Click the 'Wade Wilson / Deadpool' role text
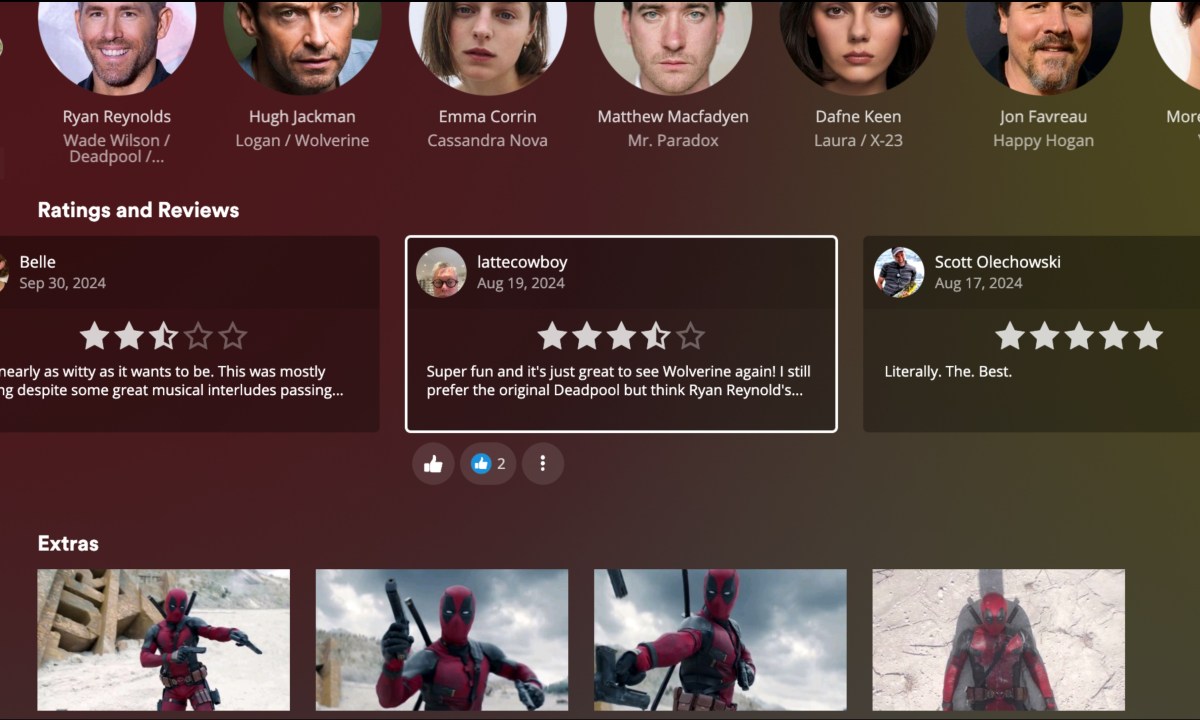Image resolution: width=1200 pixels, height=720 pixels. 117,149
